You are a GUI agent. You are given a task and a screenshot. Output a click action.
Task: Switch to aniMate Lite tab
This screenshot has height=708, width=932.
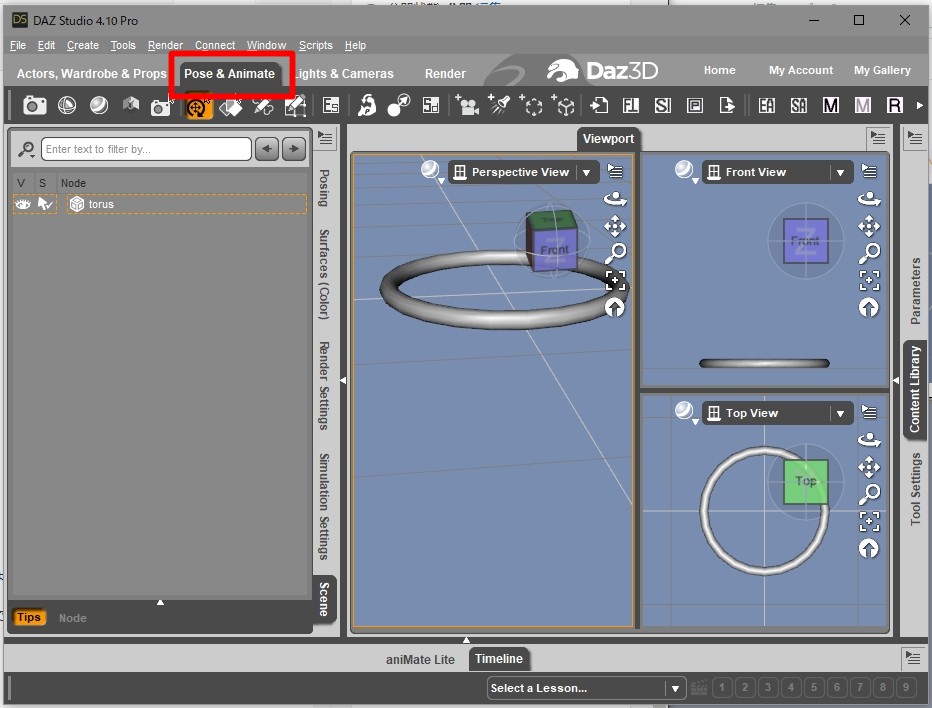(x=420, y=659)
